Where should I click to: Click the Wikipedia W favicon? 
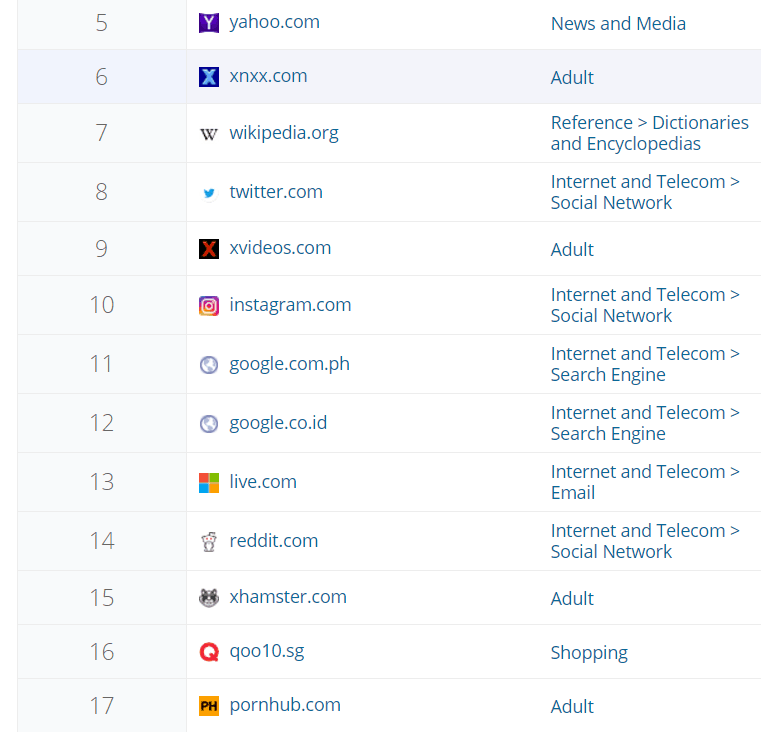click(x=209, y=133)
